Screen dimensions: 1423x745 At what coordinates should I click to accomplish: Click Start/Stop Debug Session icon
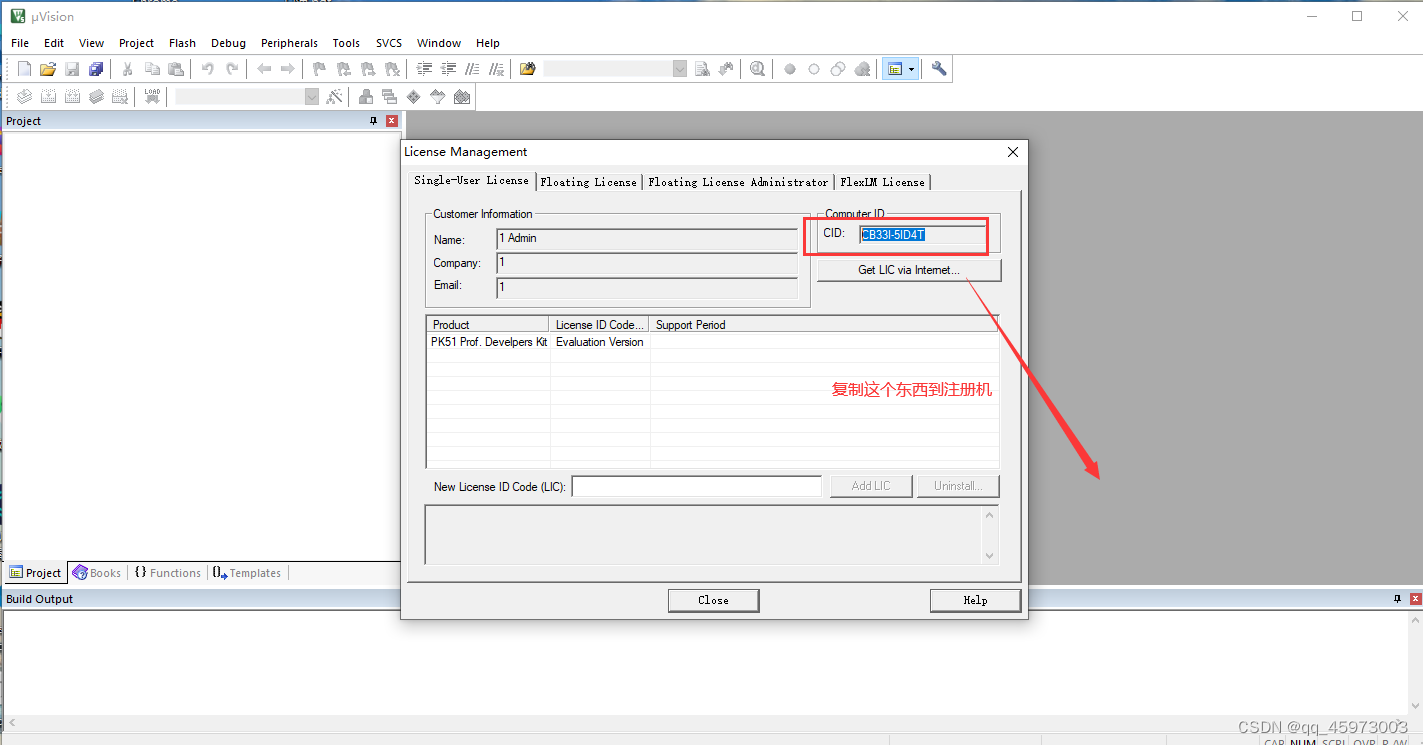point(758,69)
